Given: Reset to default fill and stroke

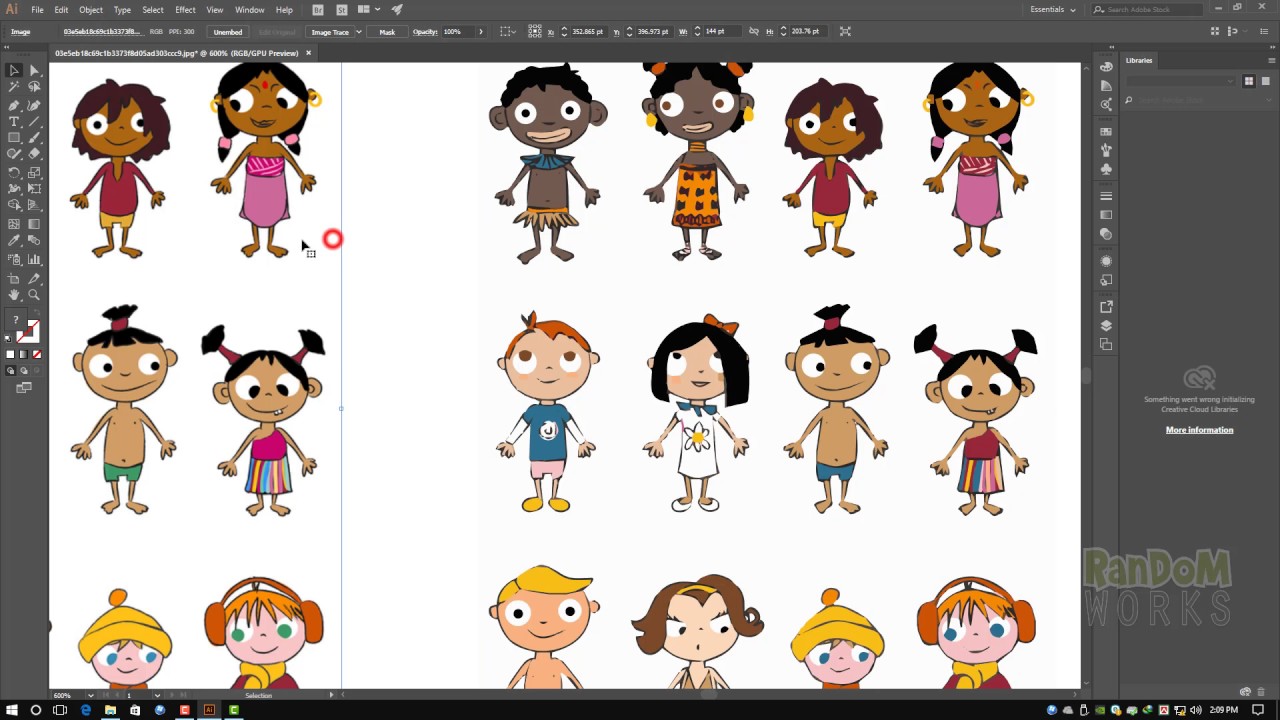Looking at the screenshot, I should point(9,339).
